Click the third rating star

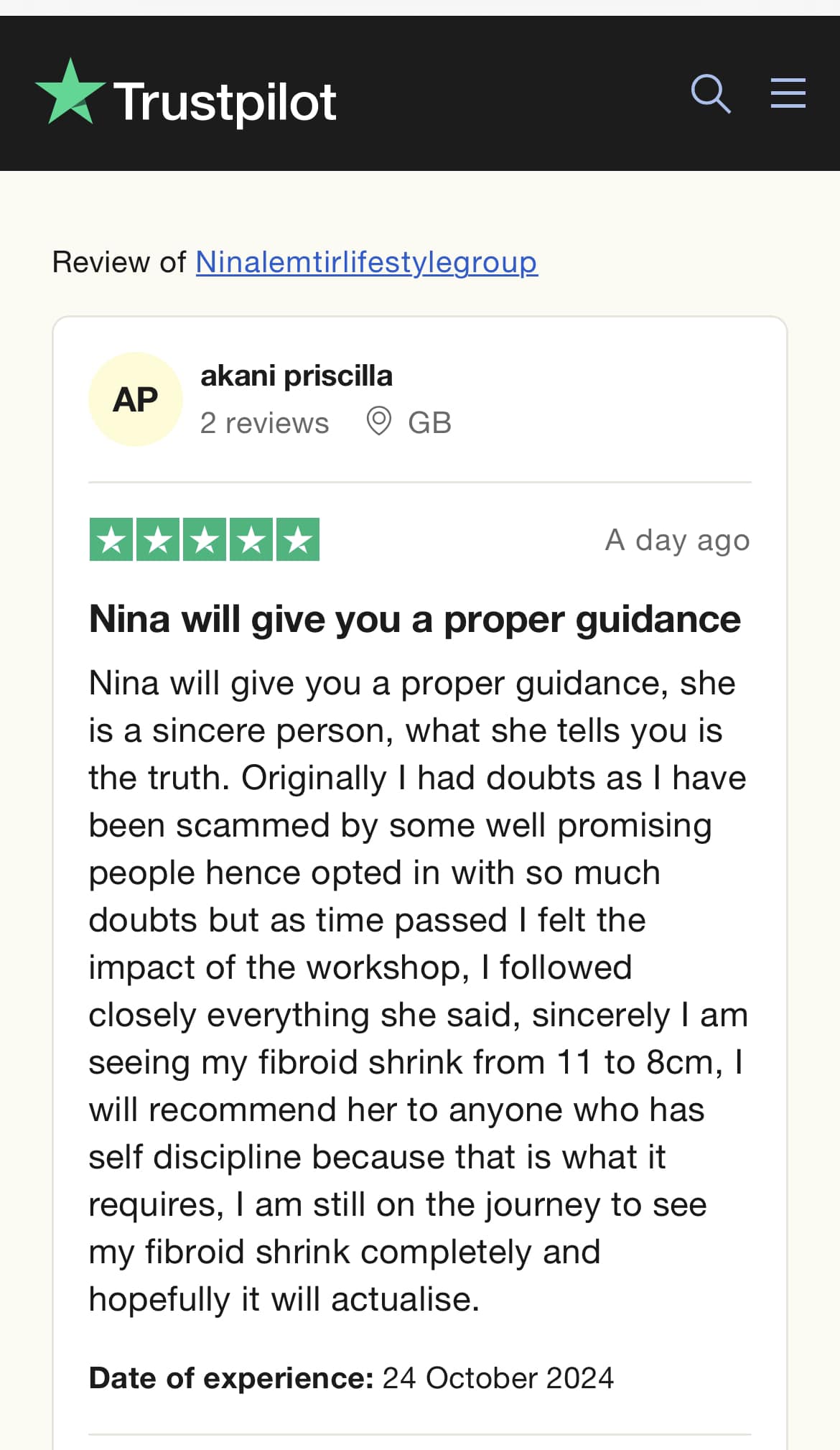pyautogui.click(x=205, y=539)
